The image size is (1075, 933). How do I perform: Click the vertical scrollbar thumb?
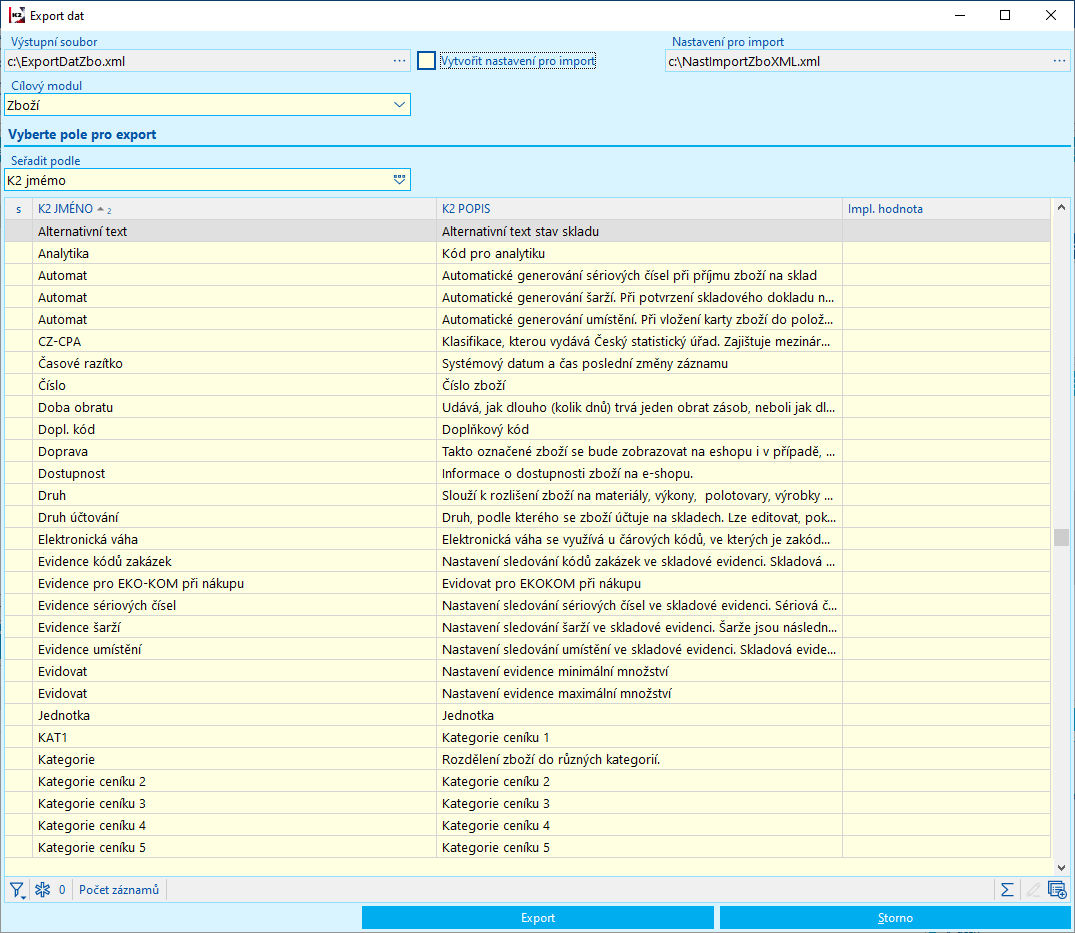1061,537
